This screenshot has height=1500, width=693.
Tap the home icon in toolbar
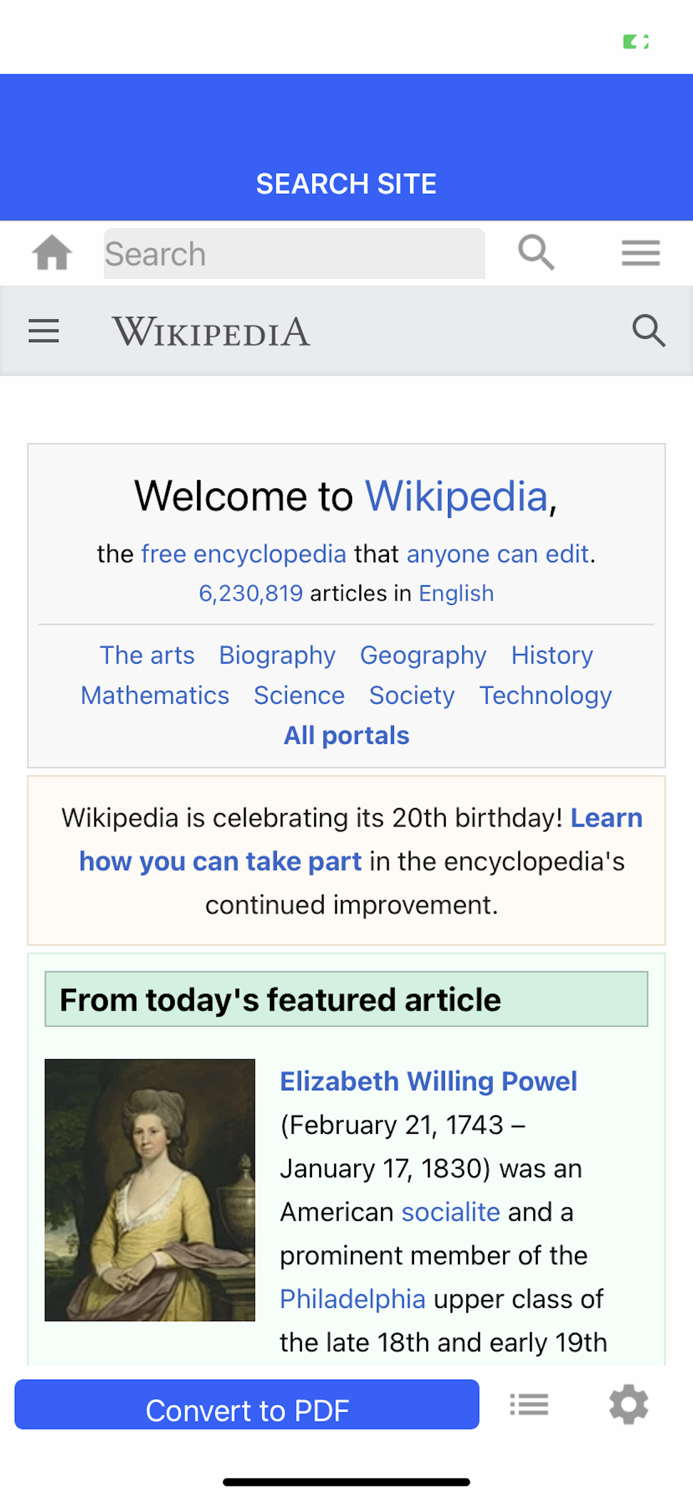pyautogui.click(x=52, y=254)
